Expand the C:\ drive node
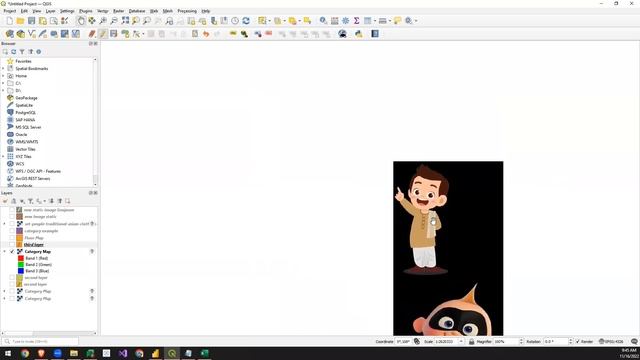640x360 pixels. [3, 83]
